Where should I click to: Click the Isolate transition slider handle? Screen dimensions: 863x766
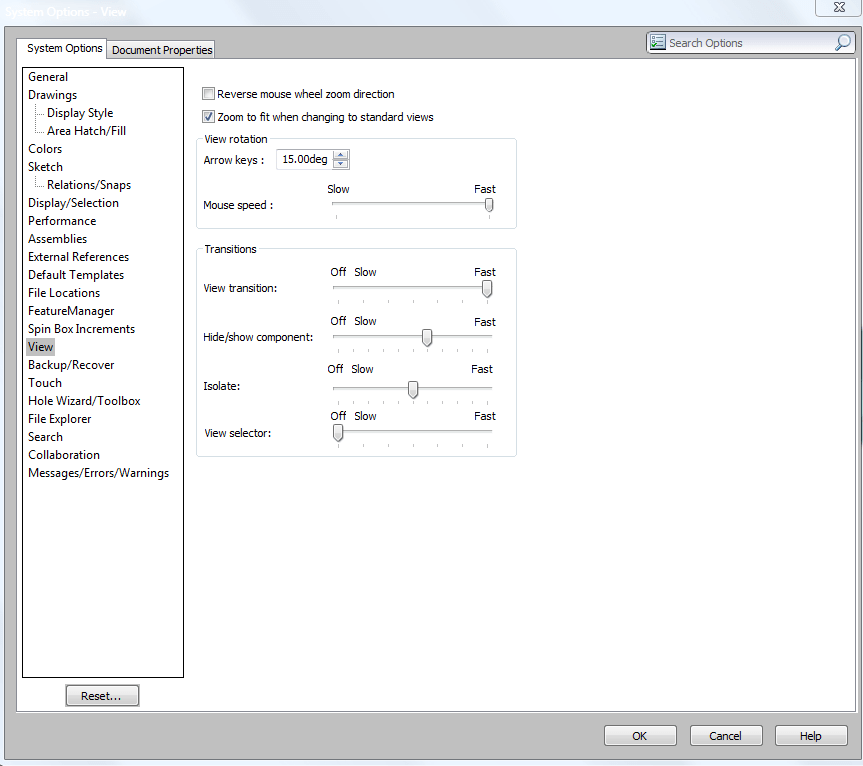[x=412, y=389]
